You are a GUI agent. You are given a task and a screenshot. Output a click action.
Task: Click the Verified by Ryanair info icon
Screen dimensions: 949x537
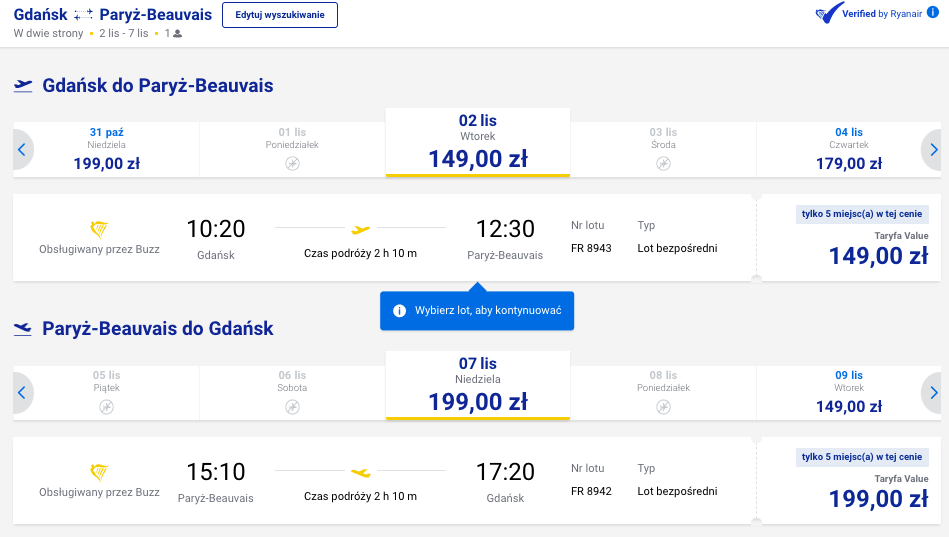click(933, 13)
